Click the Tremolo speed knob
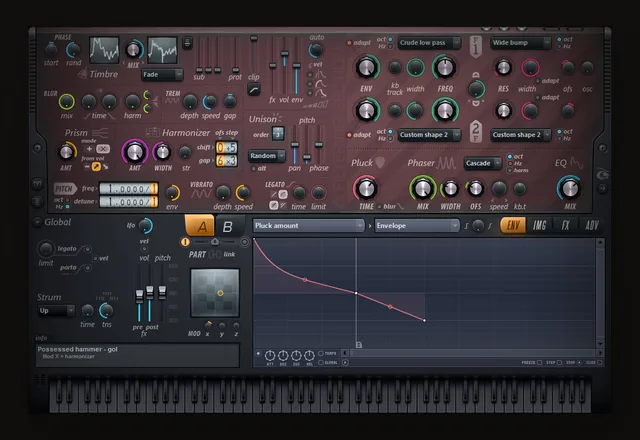The width and height of the screenshot is (640, 440). tap(210, 102)
